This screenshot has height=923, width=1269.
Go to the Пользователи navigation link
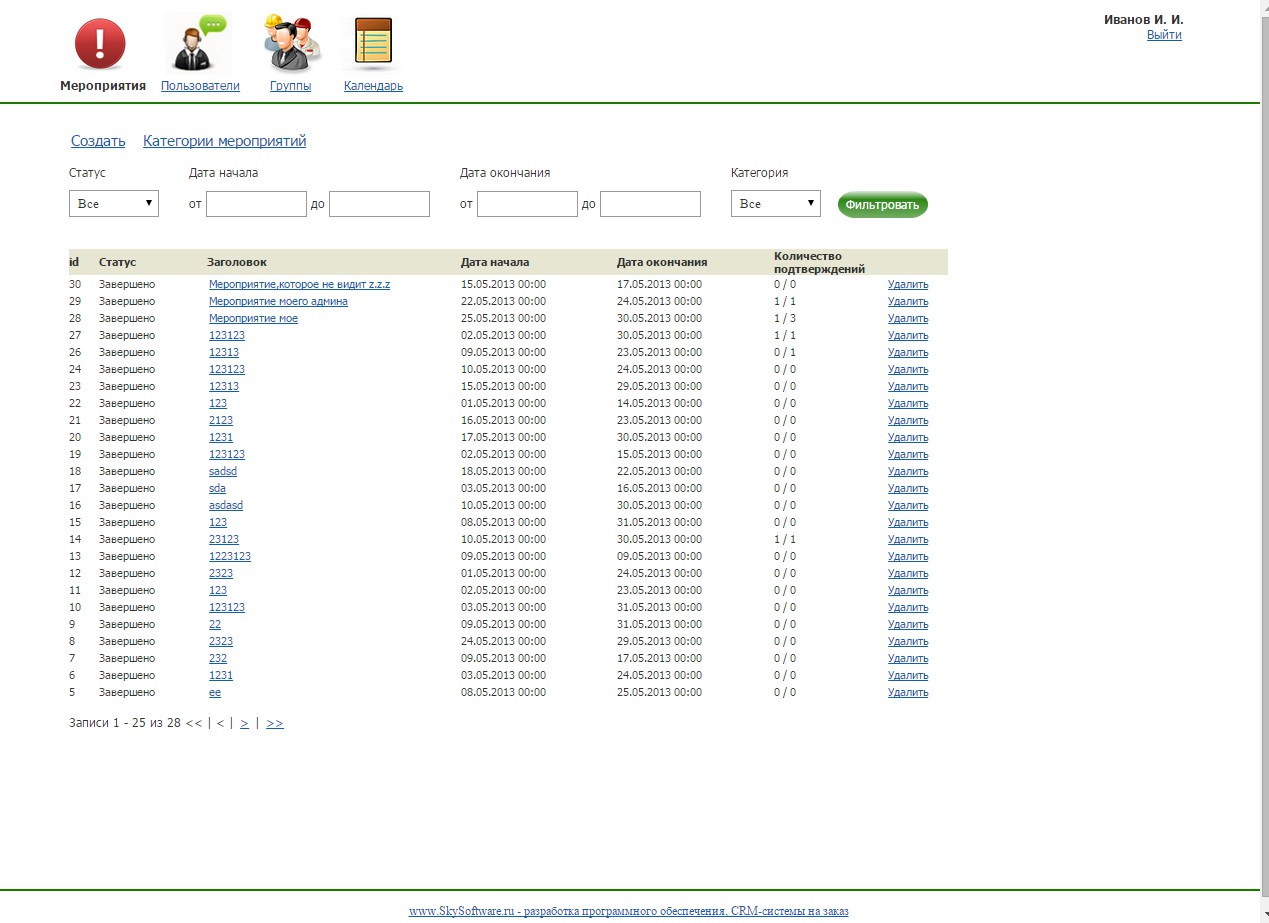200,86
